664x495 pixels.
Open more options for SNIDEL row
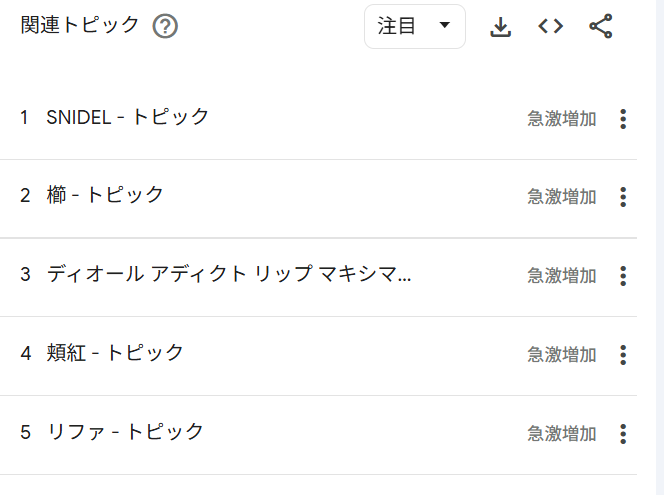pos(623,119)
